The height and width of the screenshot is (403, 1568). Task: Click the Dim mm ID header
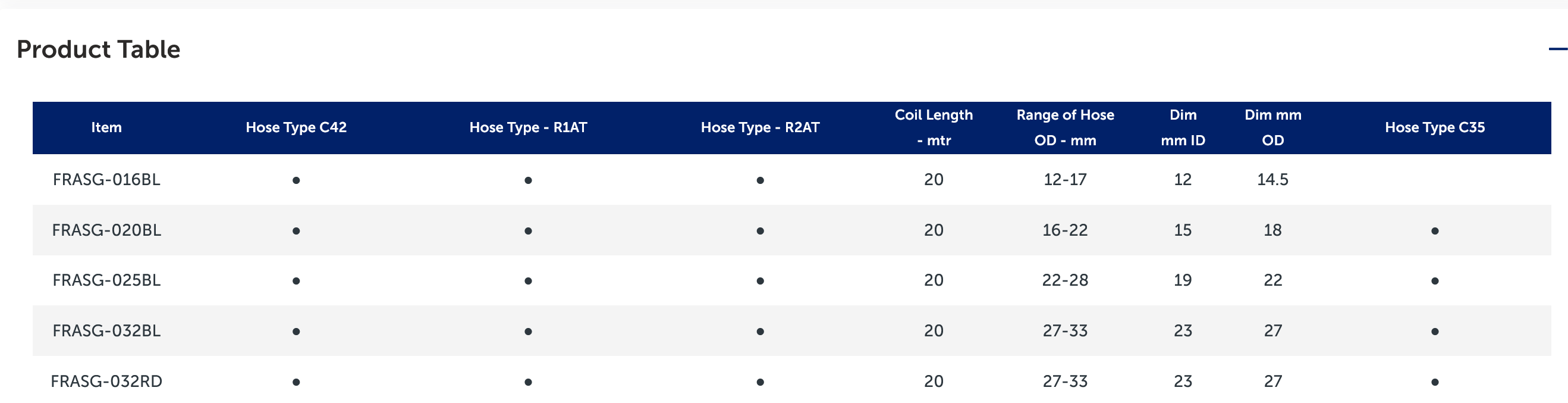click(1182, 127)
